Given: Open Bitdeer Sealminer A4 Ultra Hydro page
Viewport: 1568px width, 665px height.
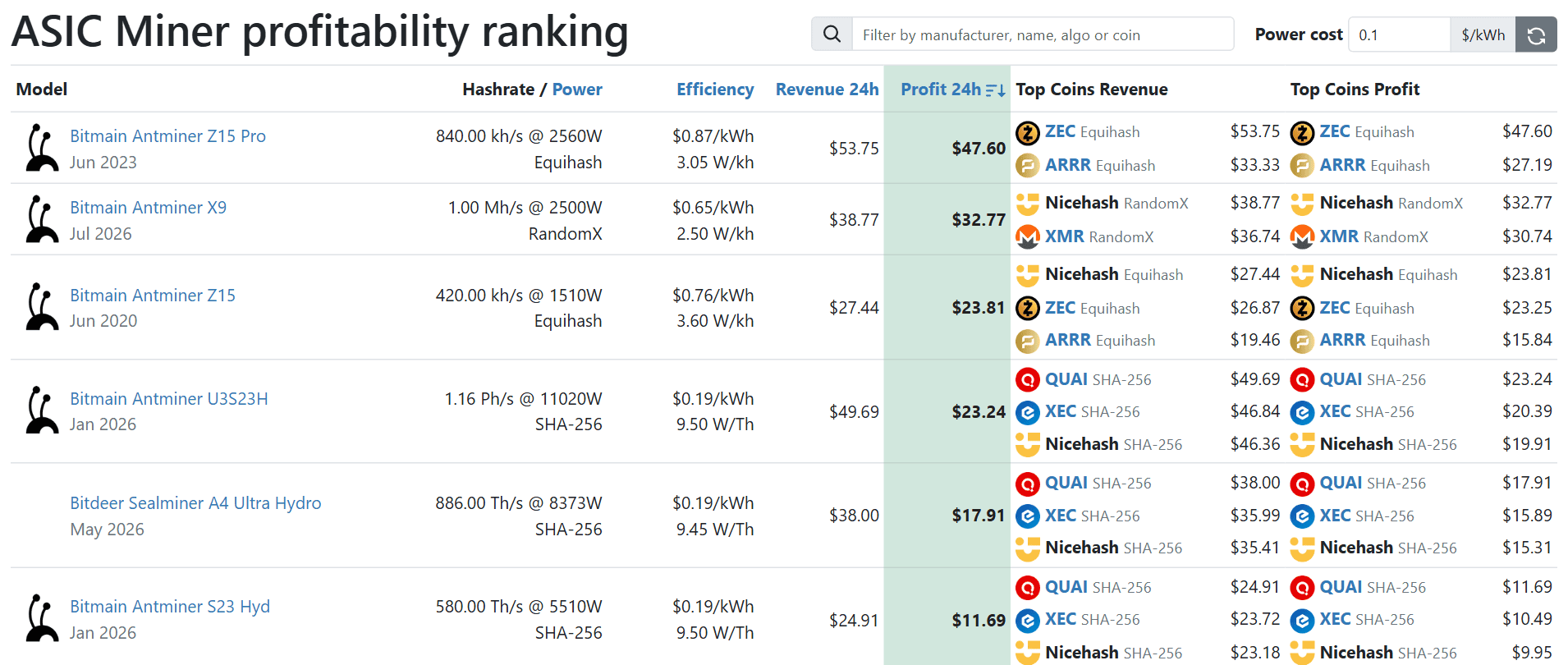Looking at the screenshot, I should pos(195,503).
